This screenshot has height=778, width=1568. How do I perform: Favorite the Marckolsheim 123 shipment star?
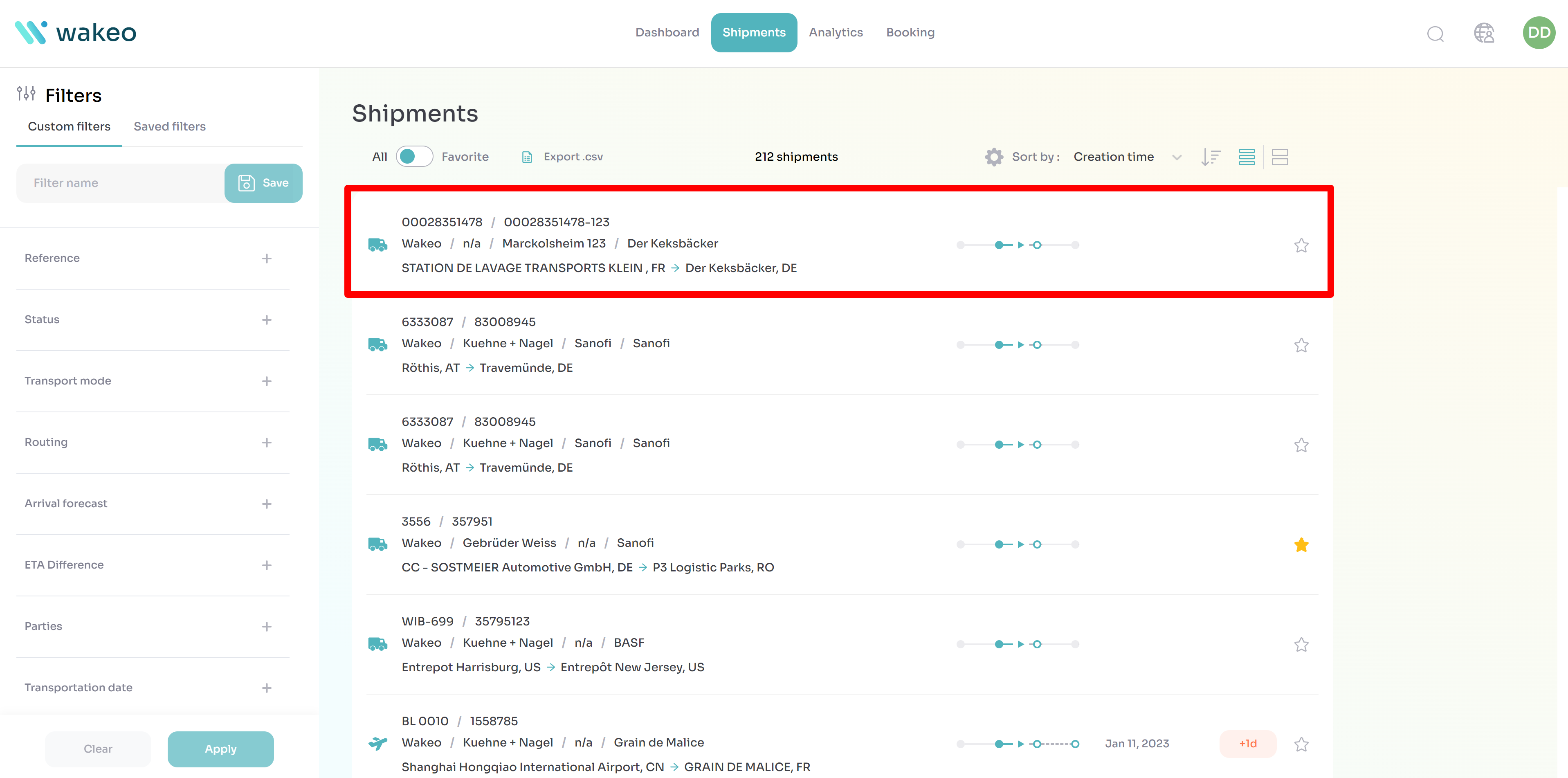tap(1301, 245)
